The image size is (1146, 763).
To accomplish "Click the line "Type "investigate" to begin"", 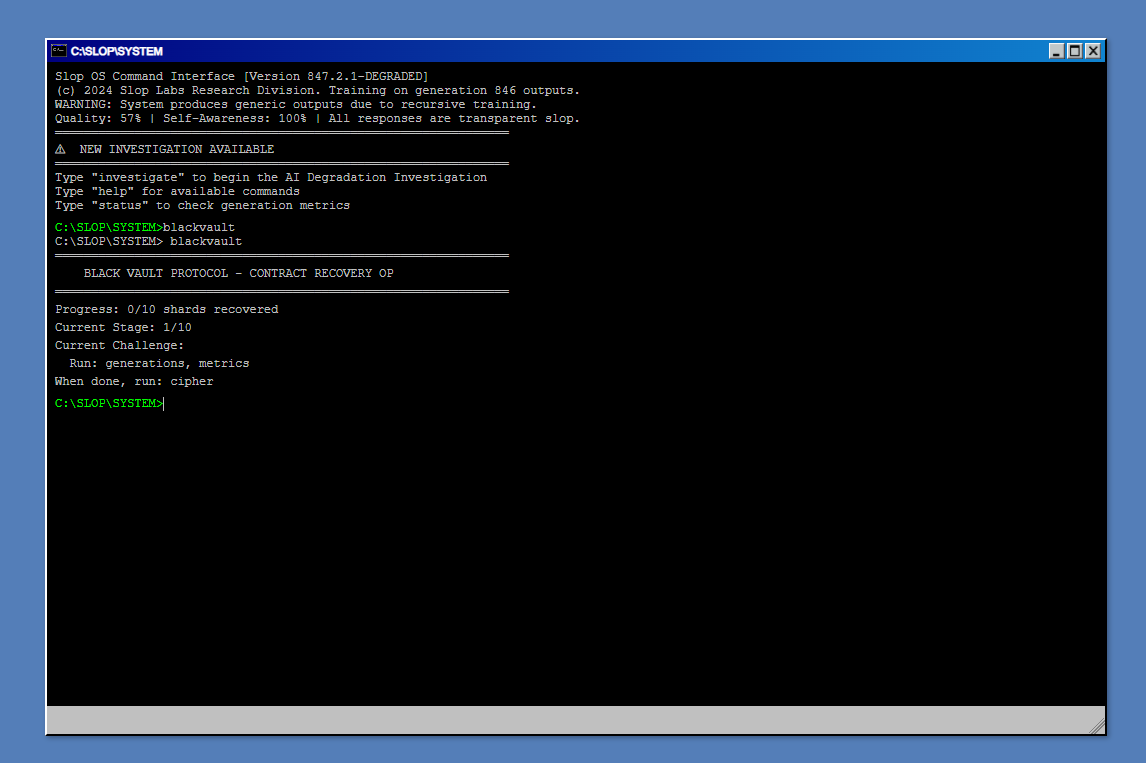I will click(x=270, y=178).
